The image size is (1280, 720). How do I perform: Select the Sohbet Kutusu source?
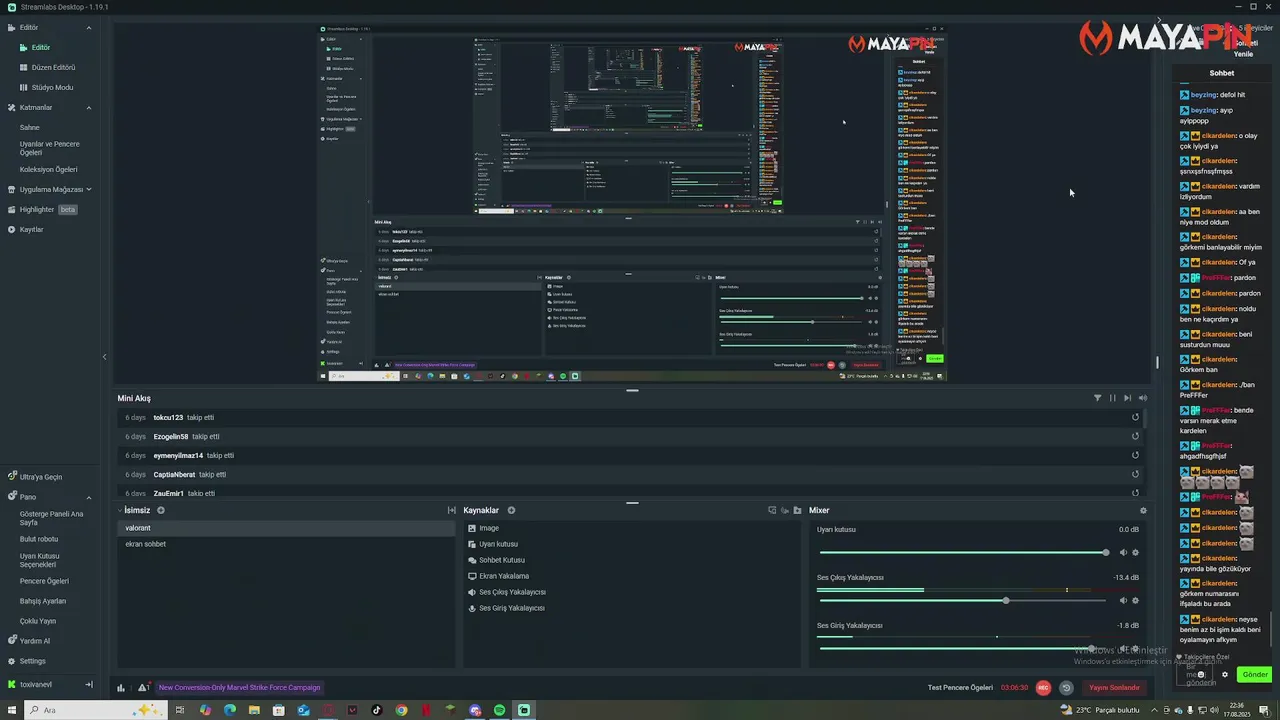[632, 560]
